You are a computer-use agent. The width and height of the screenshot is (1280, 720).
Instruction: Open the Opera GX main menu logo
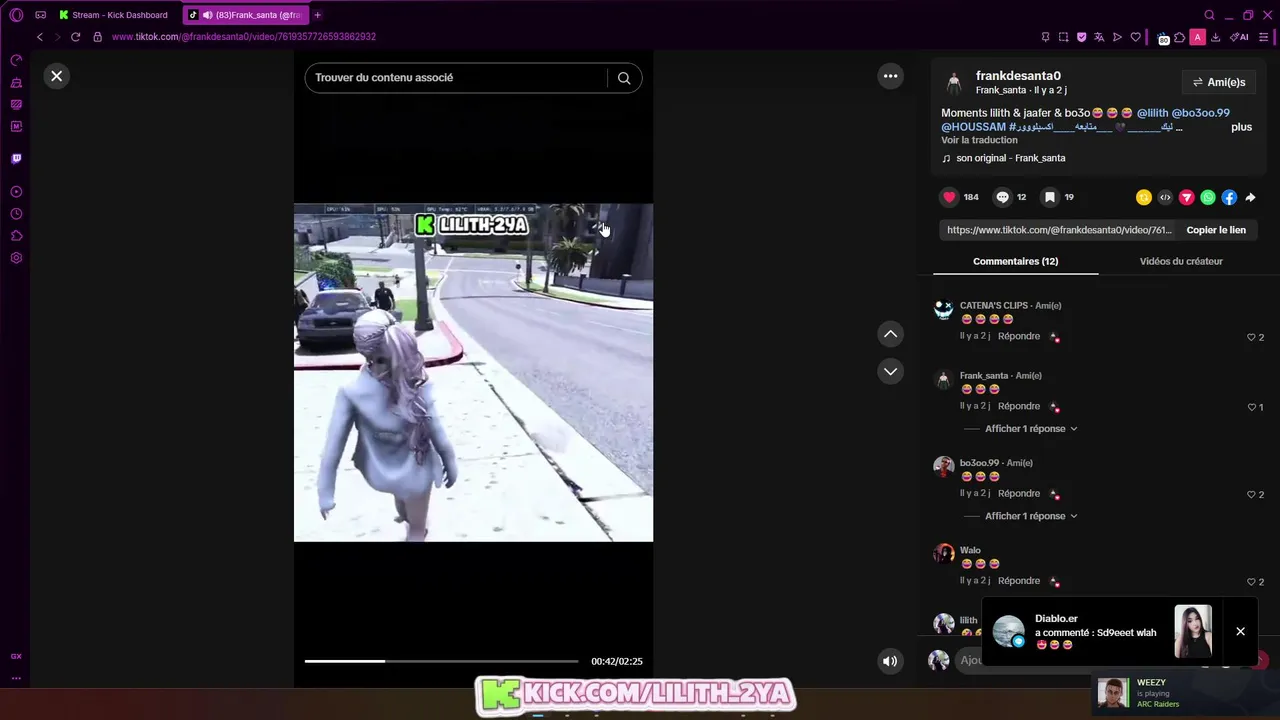16,15
